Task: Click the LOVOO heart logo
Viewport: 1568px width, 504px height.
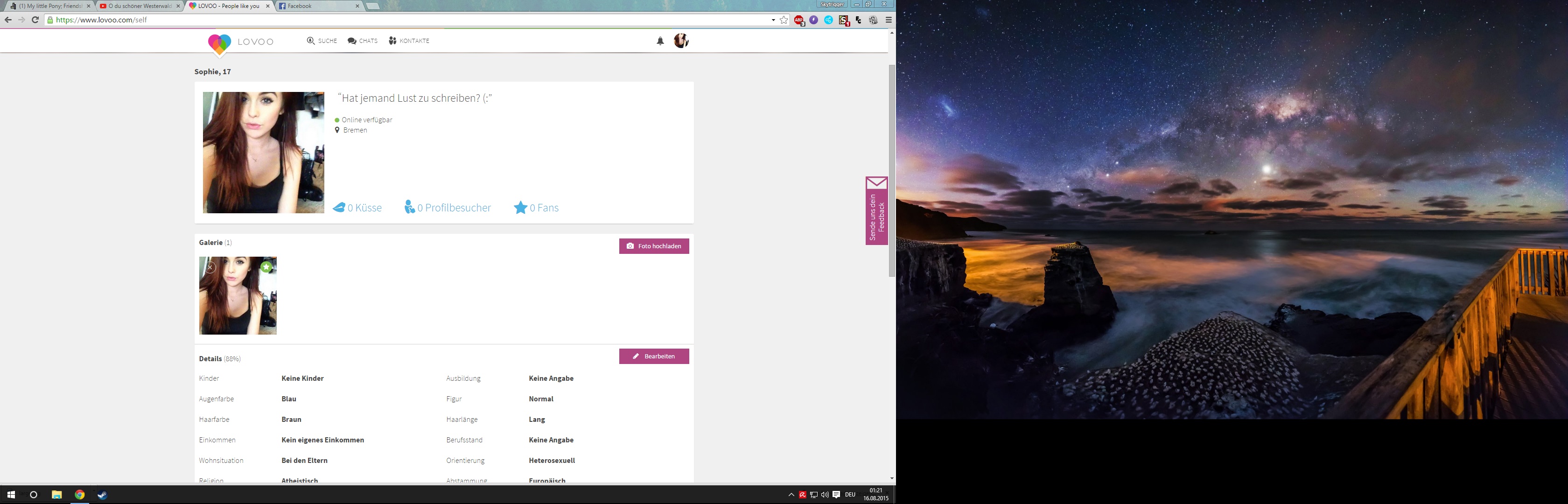Action: click(219, 44)
